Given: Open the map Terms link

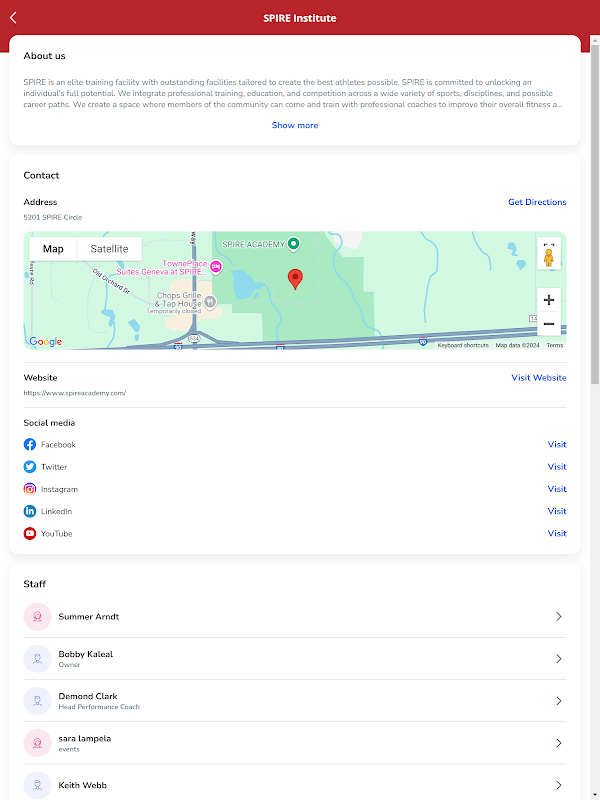Looking at the screenshot, I should (555, 345).
